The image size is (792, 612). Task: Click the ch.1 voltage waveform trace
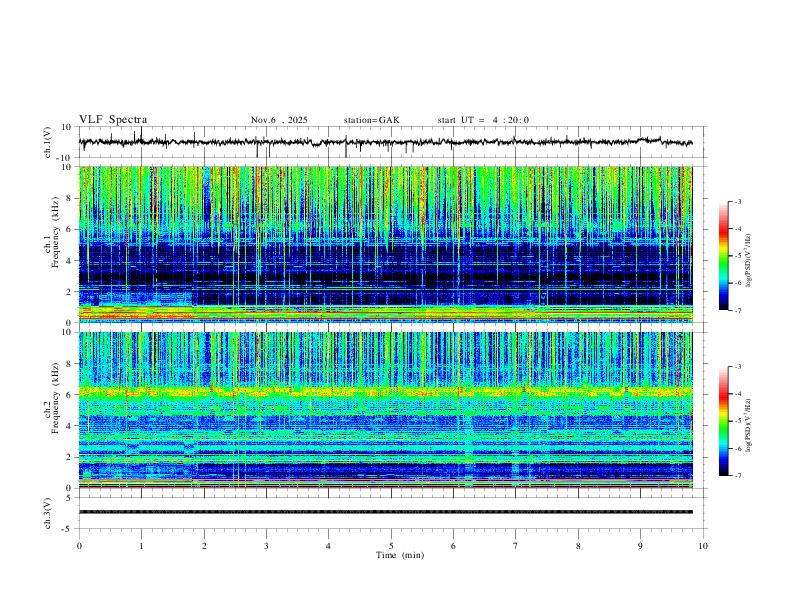(385, 142)
